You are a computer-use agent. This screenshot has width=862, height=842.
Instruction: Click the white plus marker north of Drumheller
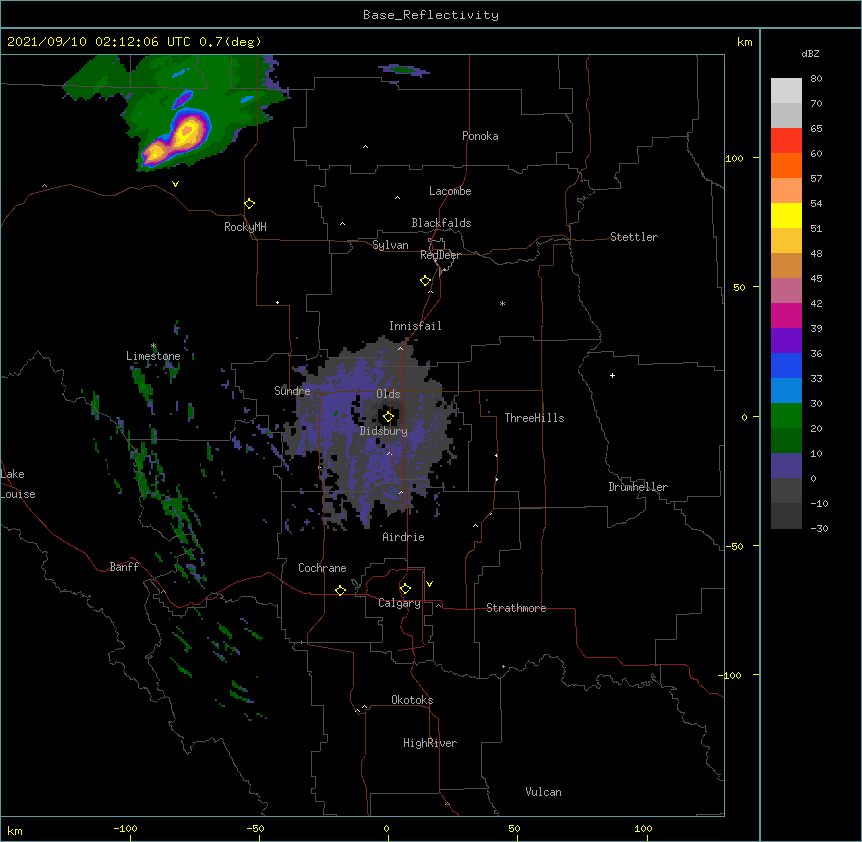[612, 375]
